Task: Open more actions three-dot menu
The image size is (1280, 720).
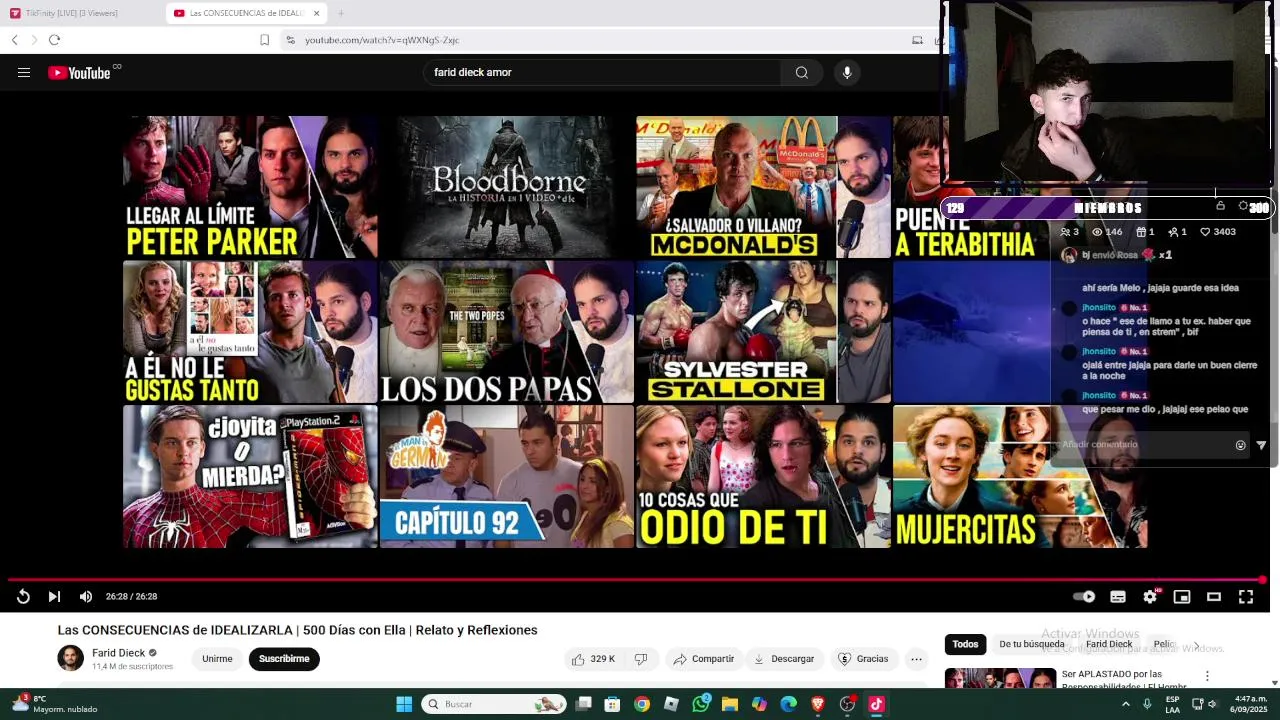Action: tap(916, 659)
